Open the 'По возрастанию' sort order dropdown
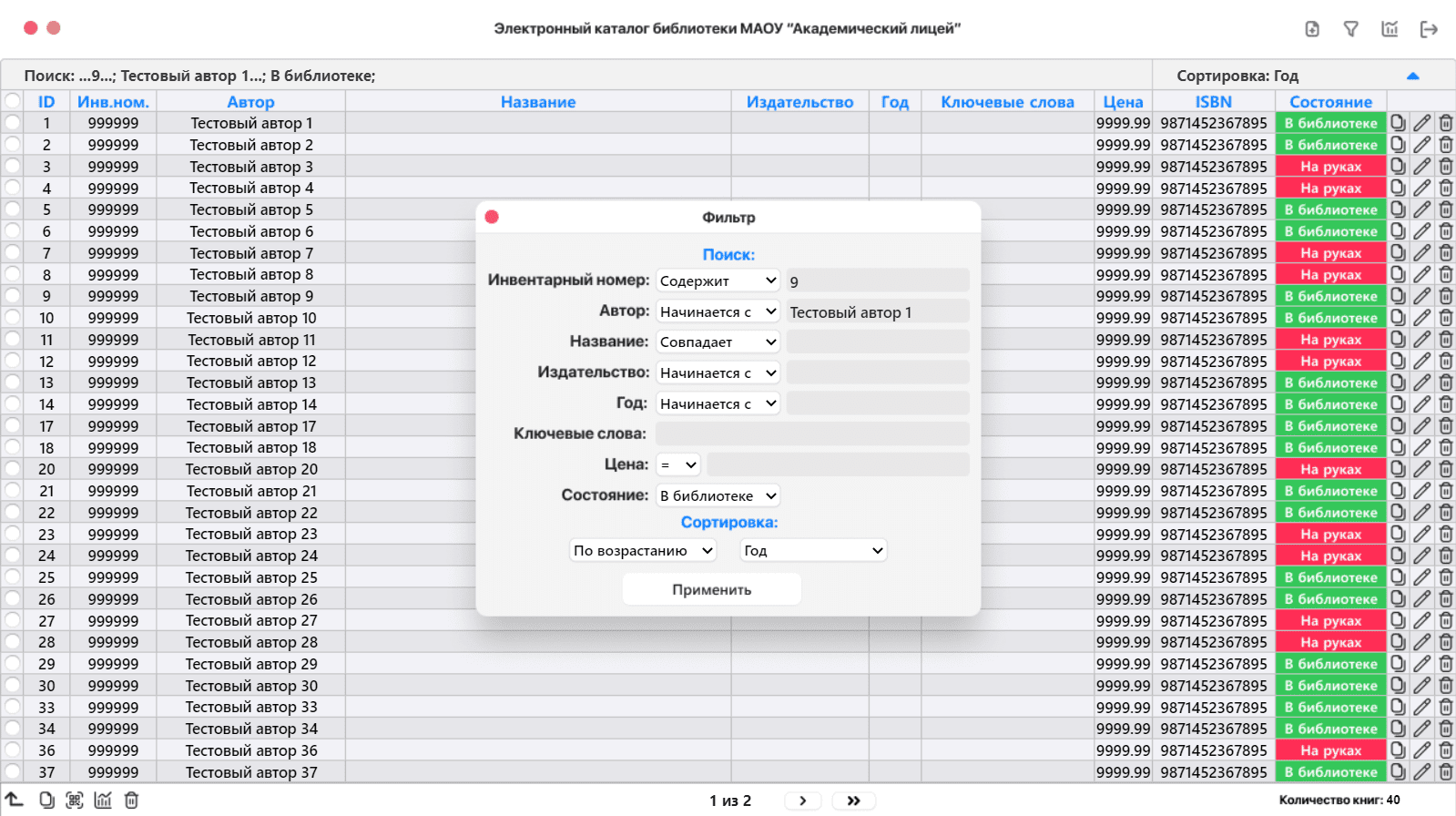Viewport: 1456px width, 816px height. point(642,551)
